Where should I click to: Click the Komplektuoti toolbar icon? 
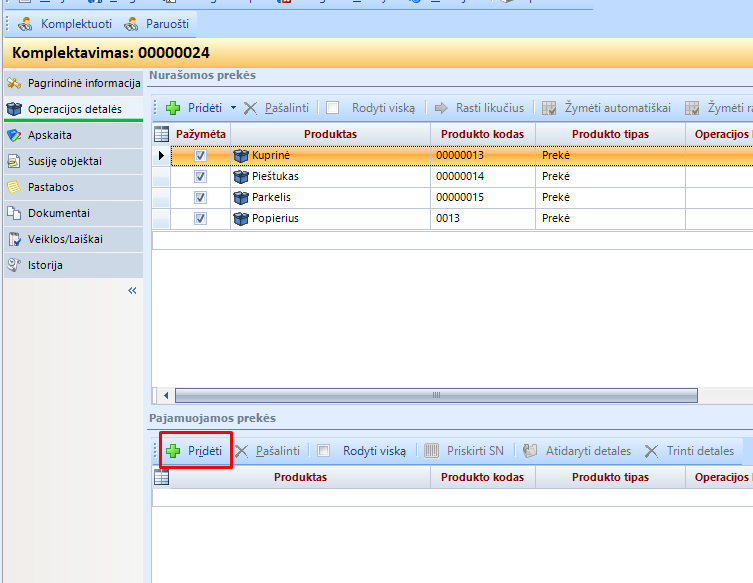point(24,24)
